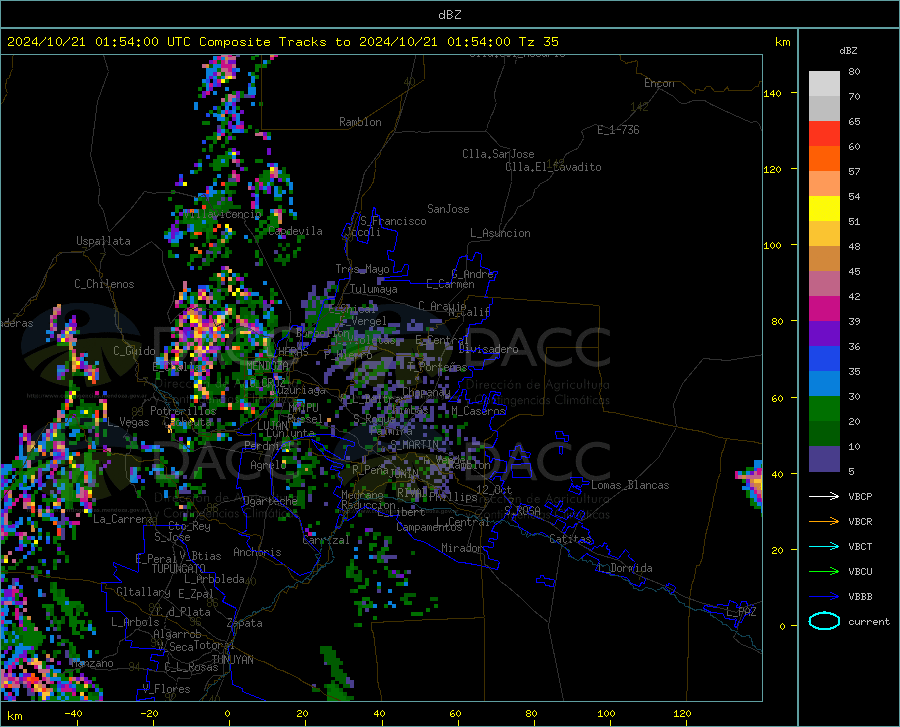Click the Villavicencio place label
This screenshot has width=900, height=727.
coord(222,214)
